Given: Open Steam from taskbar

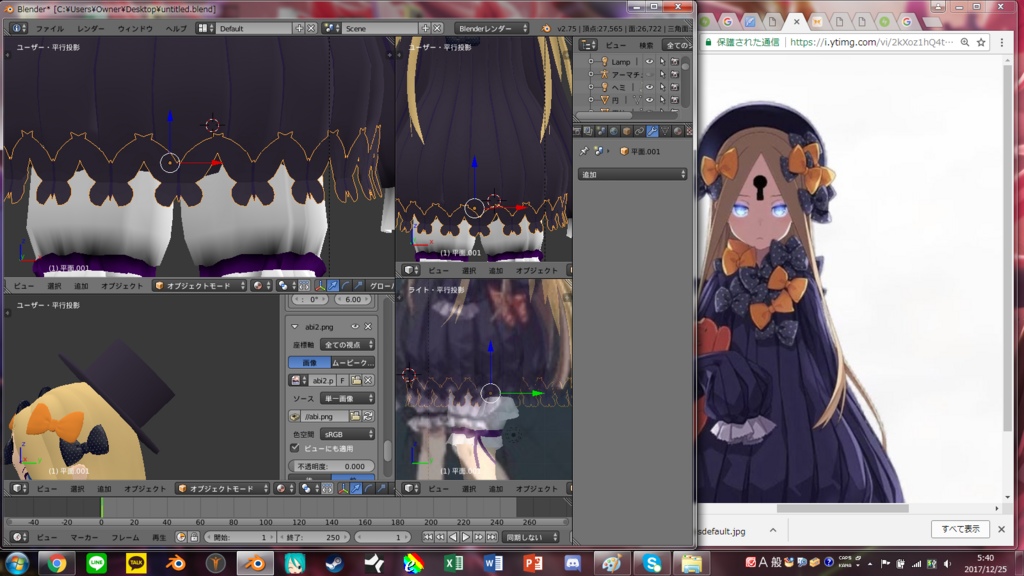Looking at the screenshot, I should click(334, 563).
